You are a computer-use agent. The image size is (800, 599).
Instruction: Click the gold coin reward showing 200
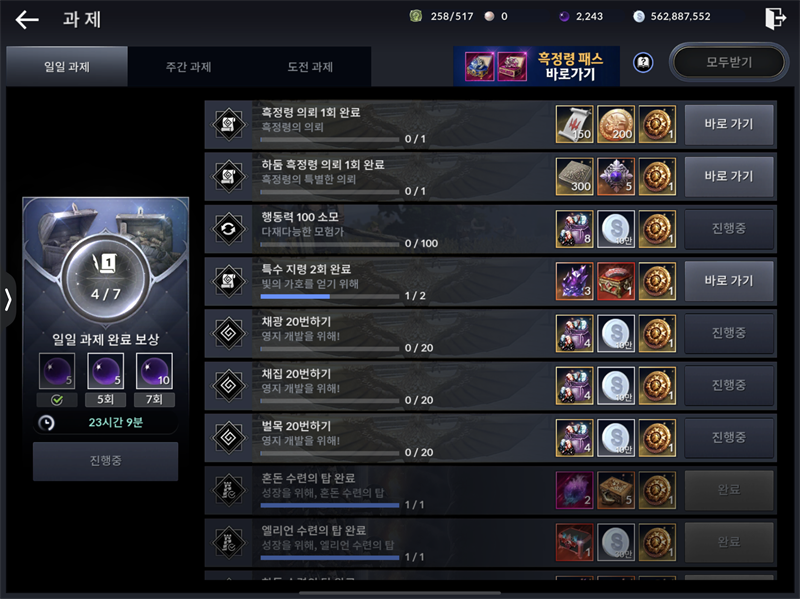coord(616,124)
